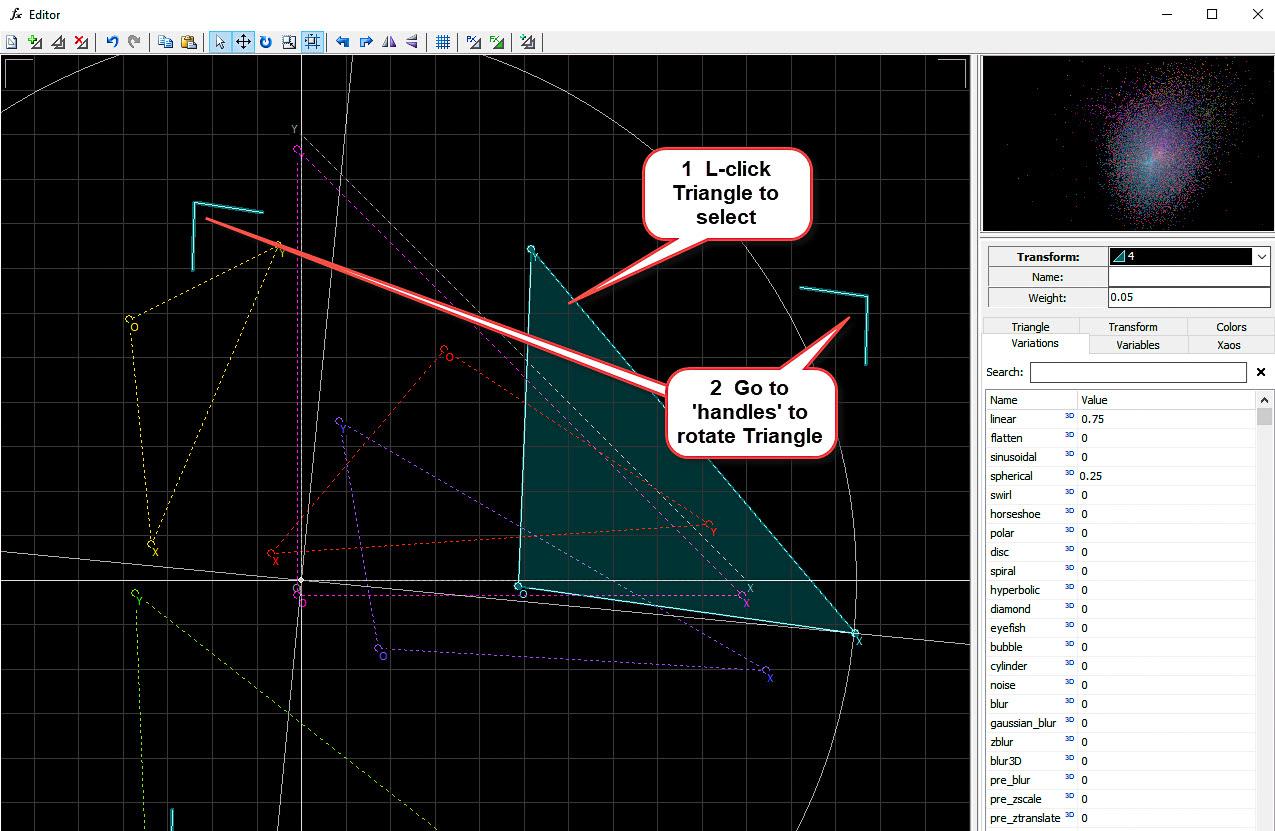1275x831 pixels.
Task: Switch to rotate triangle mode
Action: tap(266, 42)
